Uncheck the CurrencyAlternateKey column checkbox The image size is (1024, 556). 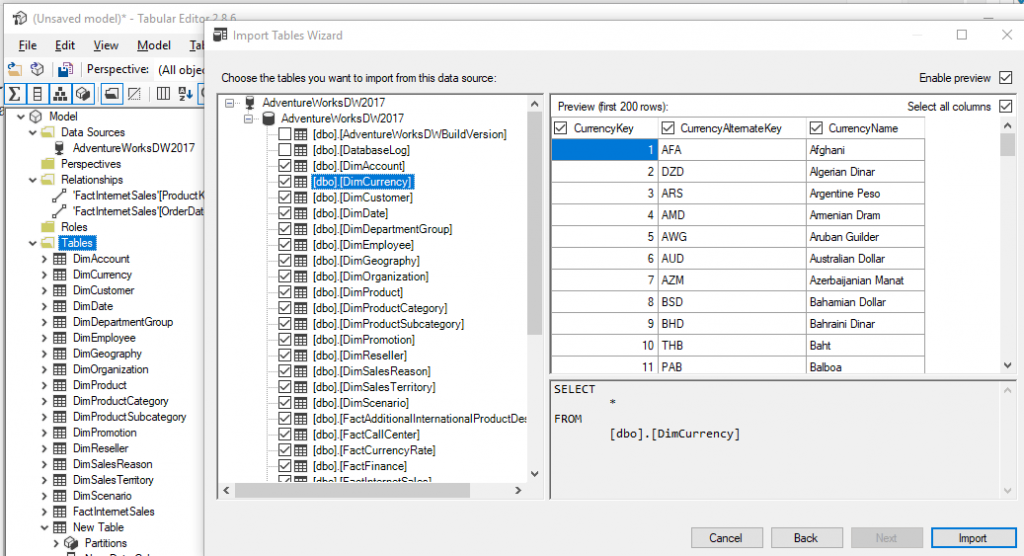667,128
